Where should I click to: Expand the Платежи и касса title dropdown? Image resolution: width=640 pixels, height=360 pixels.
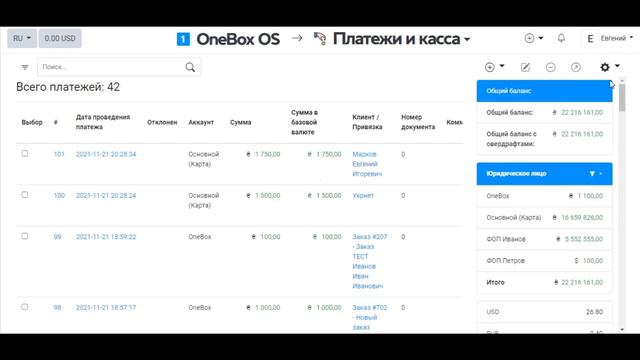[467, 40]
